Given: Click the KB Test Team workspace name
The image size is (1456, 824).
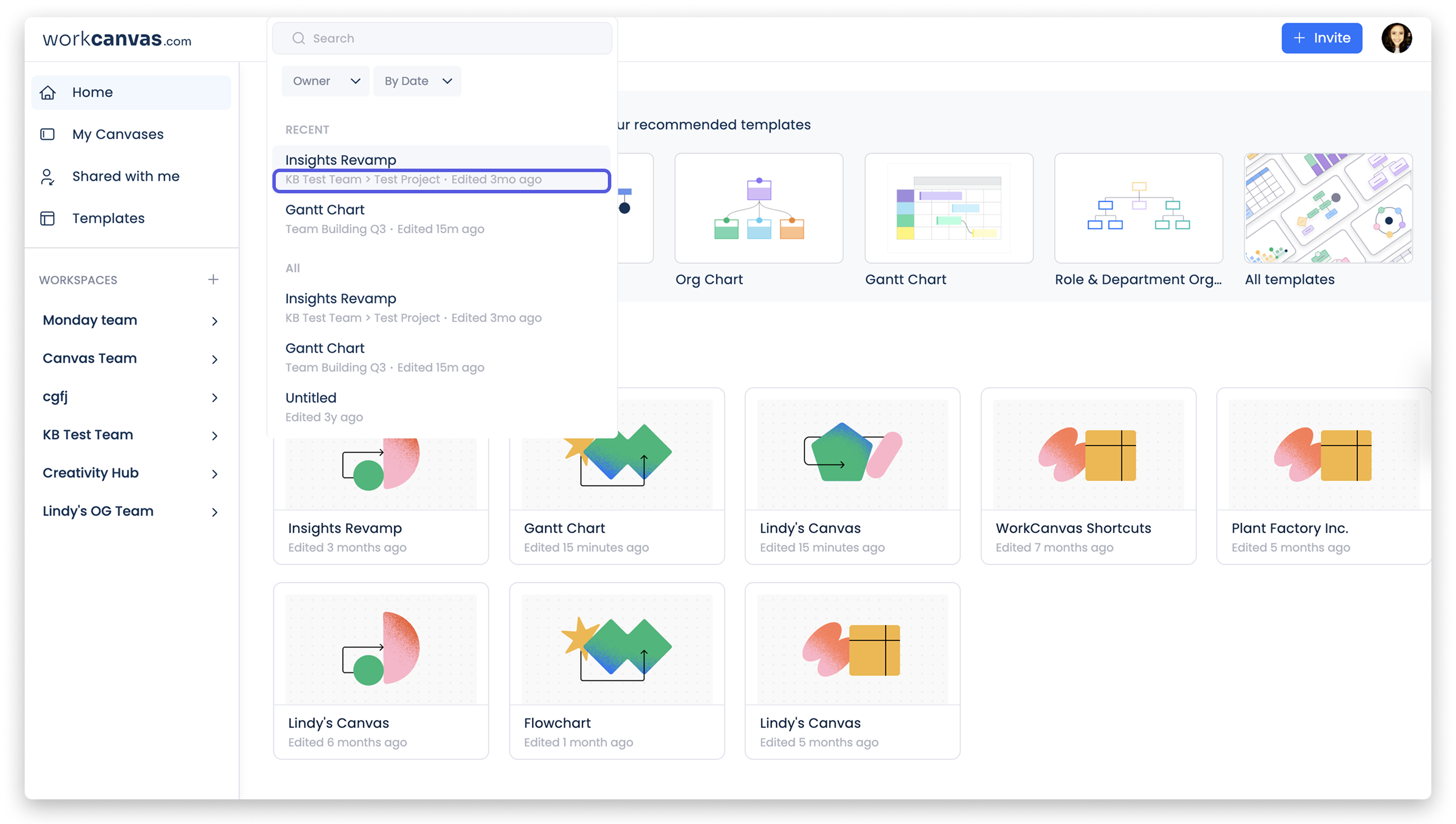Looking at the screenshot, I should tap(88, 434).
